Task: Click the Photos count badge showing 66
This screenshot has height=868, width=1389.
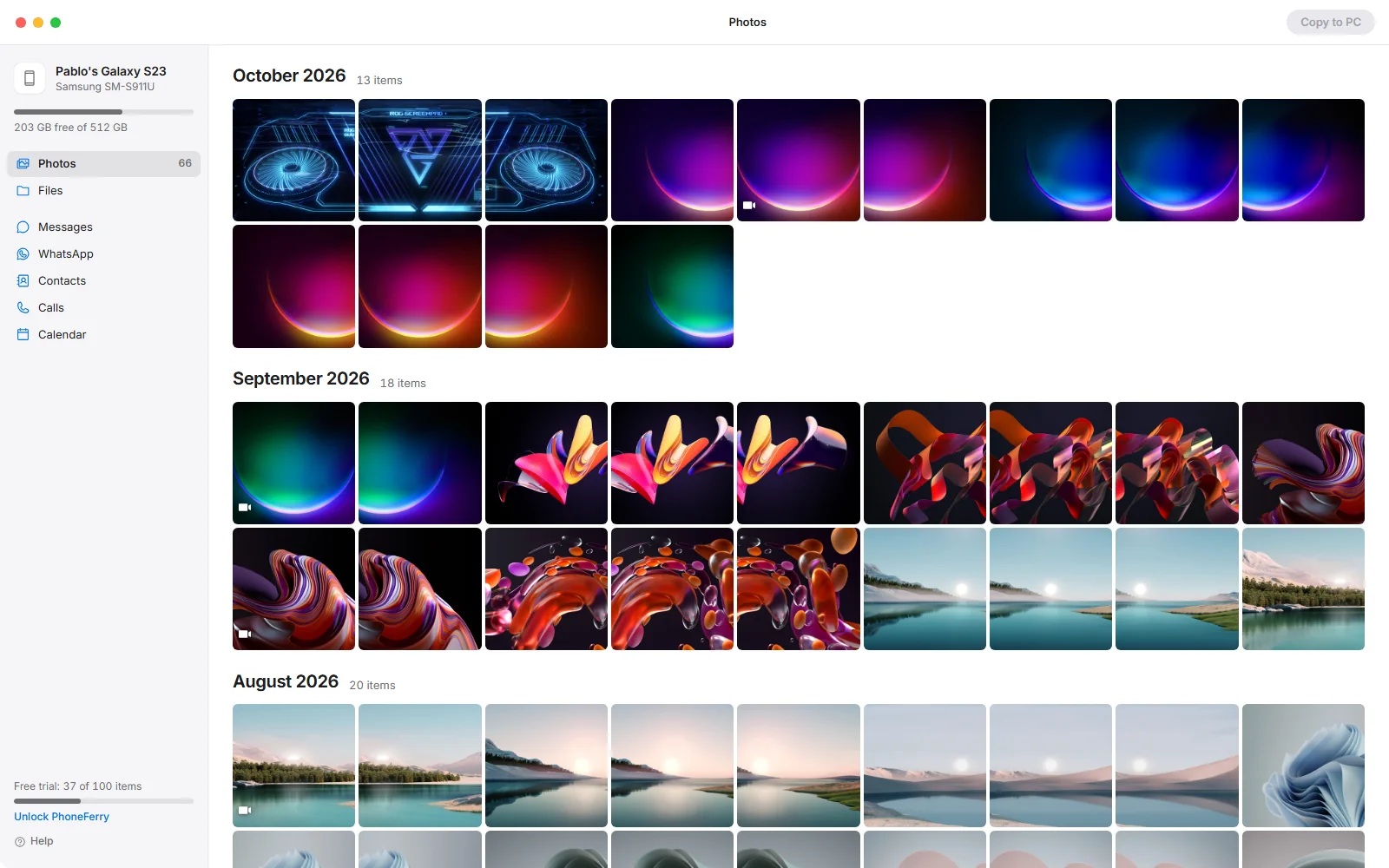Action: pyautogui.click(x=185, y=163)
